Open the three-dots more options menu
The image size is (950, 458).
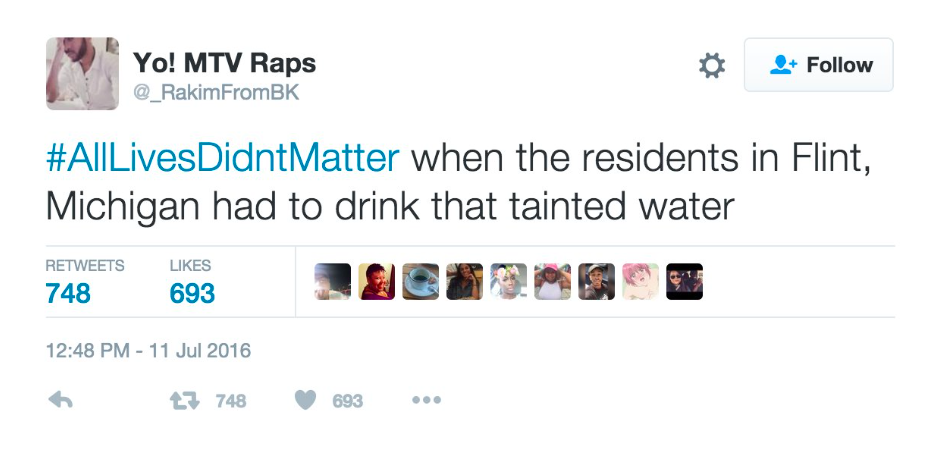tap(427, 400)
